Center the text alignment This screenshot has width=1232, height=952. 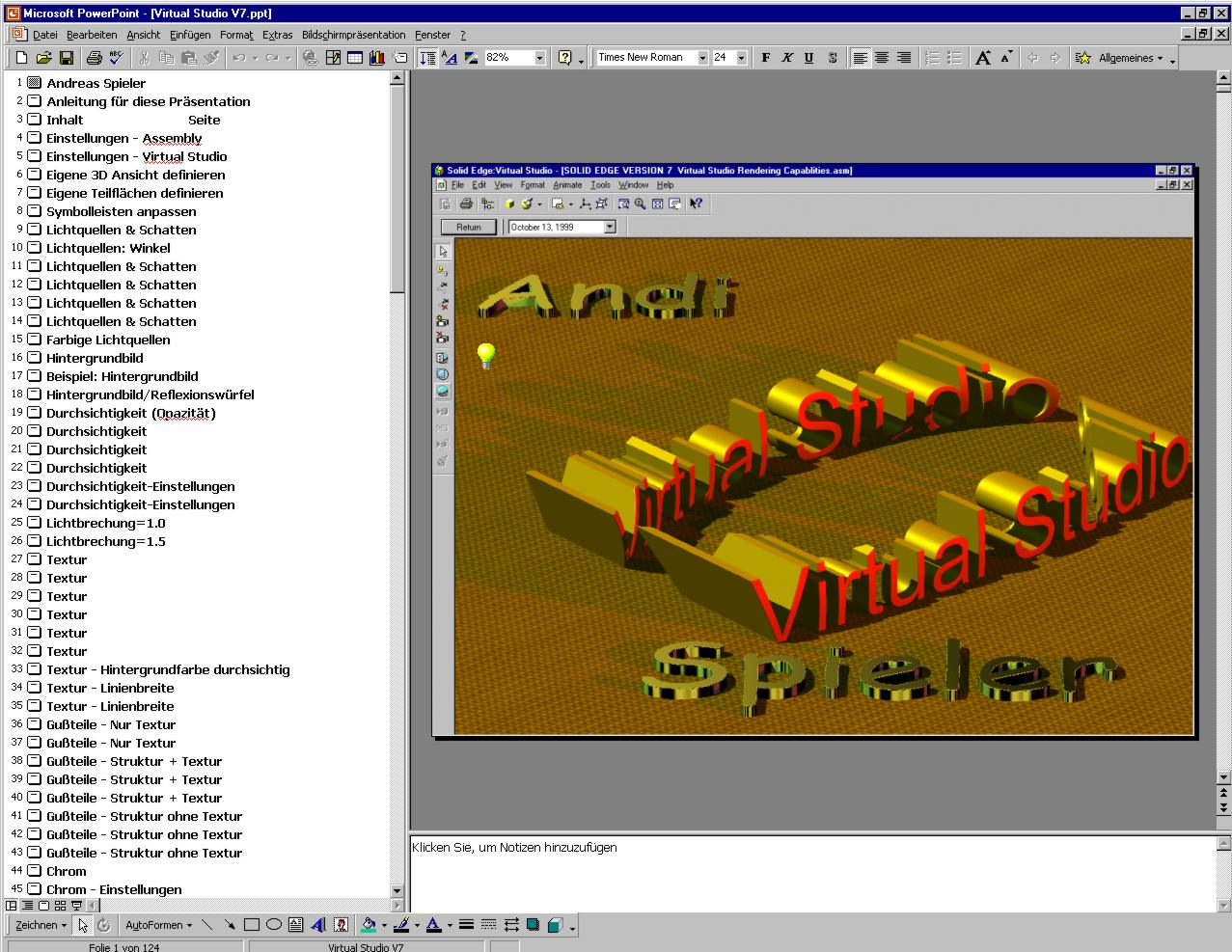(x=882, y=58)
